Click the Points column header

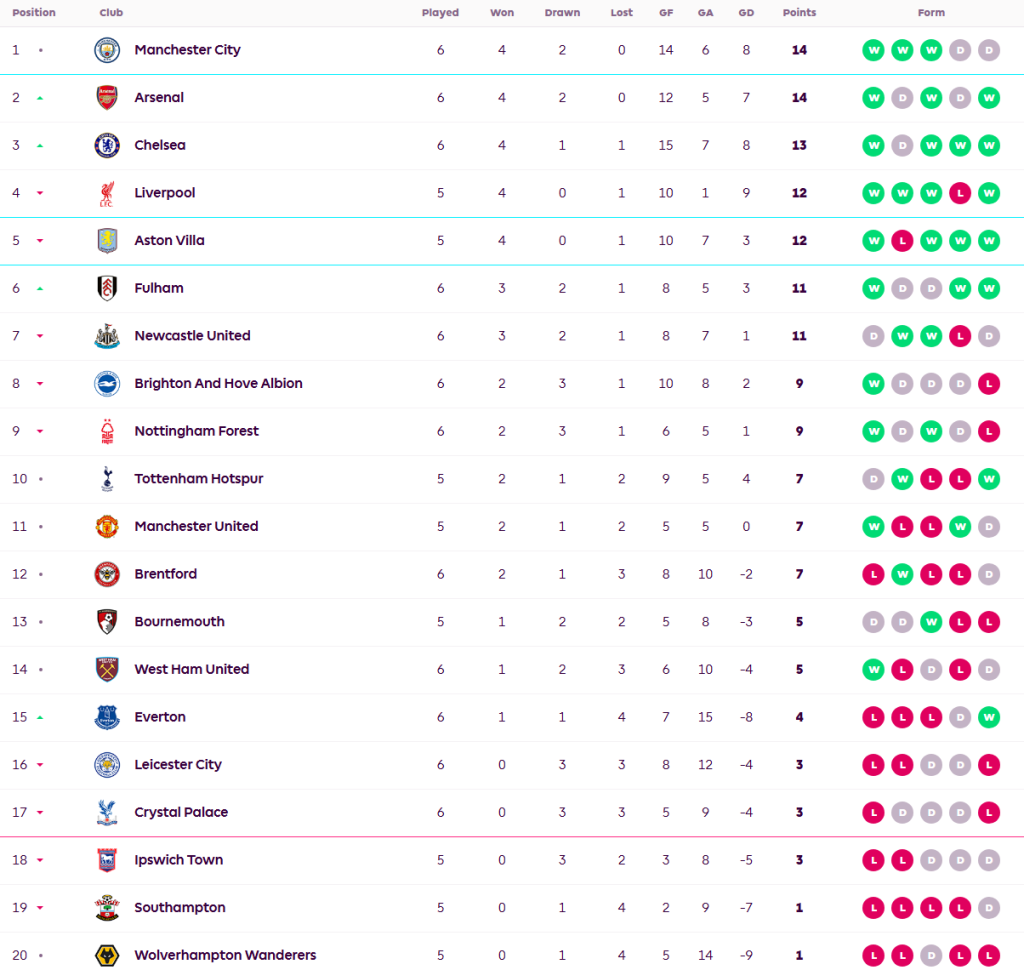[799, 13]
